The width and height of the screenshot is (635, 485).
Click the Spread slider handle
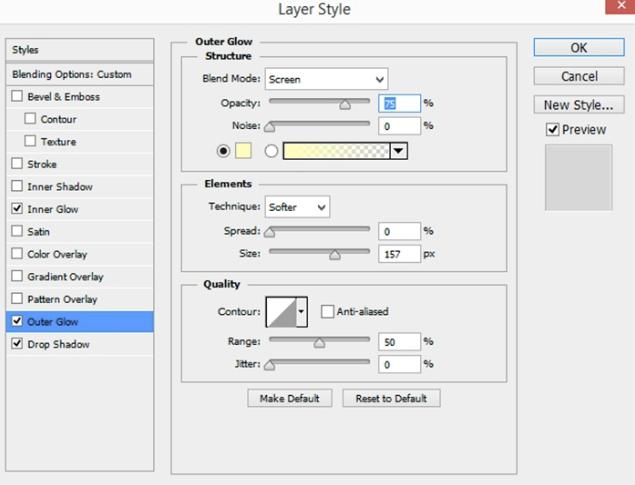tap(269, 233)
